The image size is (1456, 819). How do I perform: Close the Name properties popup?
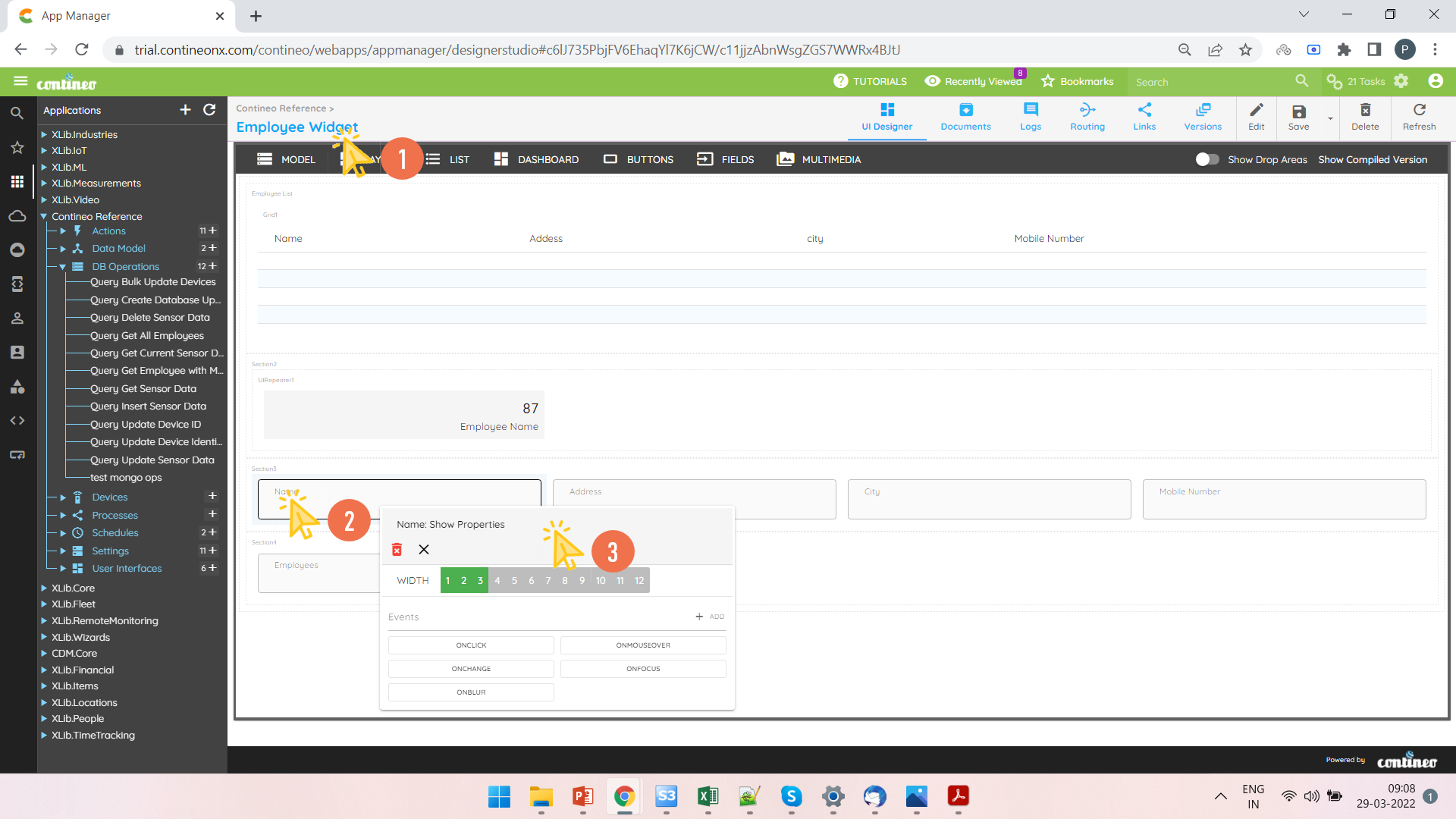click(424, 550)
